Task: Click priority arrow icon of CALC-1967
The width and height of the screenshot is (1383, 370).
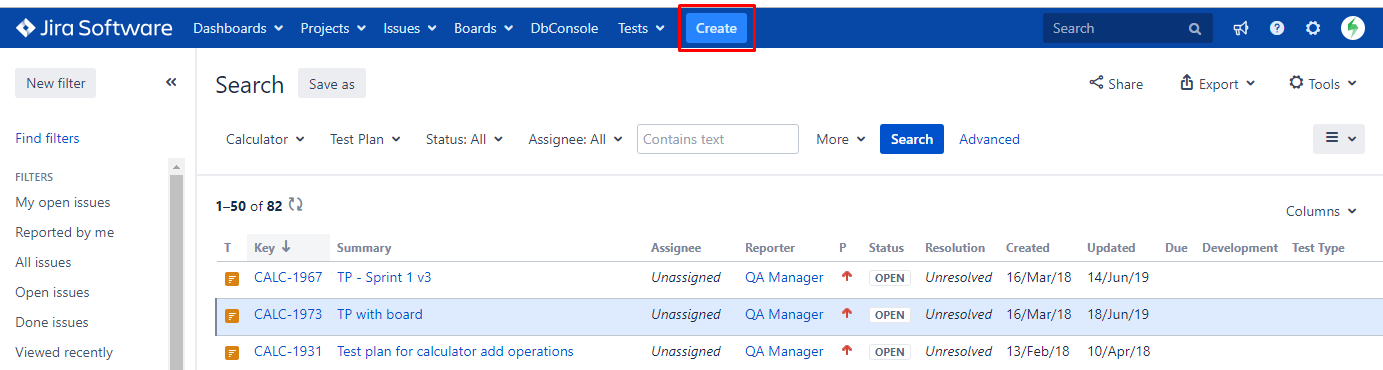Action: [x=847, y=277]
